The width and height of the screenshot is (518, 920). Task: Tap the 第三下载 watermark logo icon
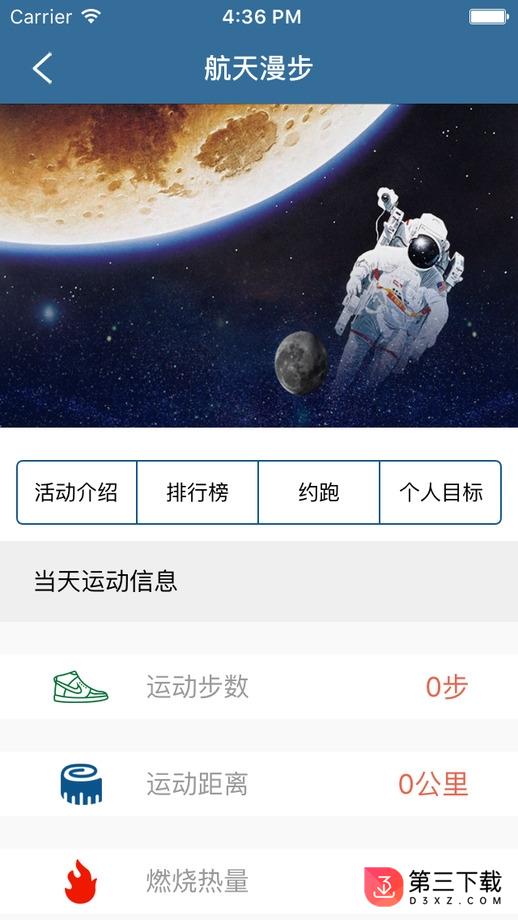(x=384, y=887)
